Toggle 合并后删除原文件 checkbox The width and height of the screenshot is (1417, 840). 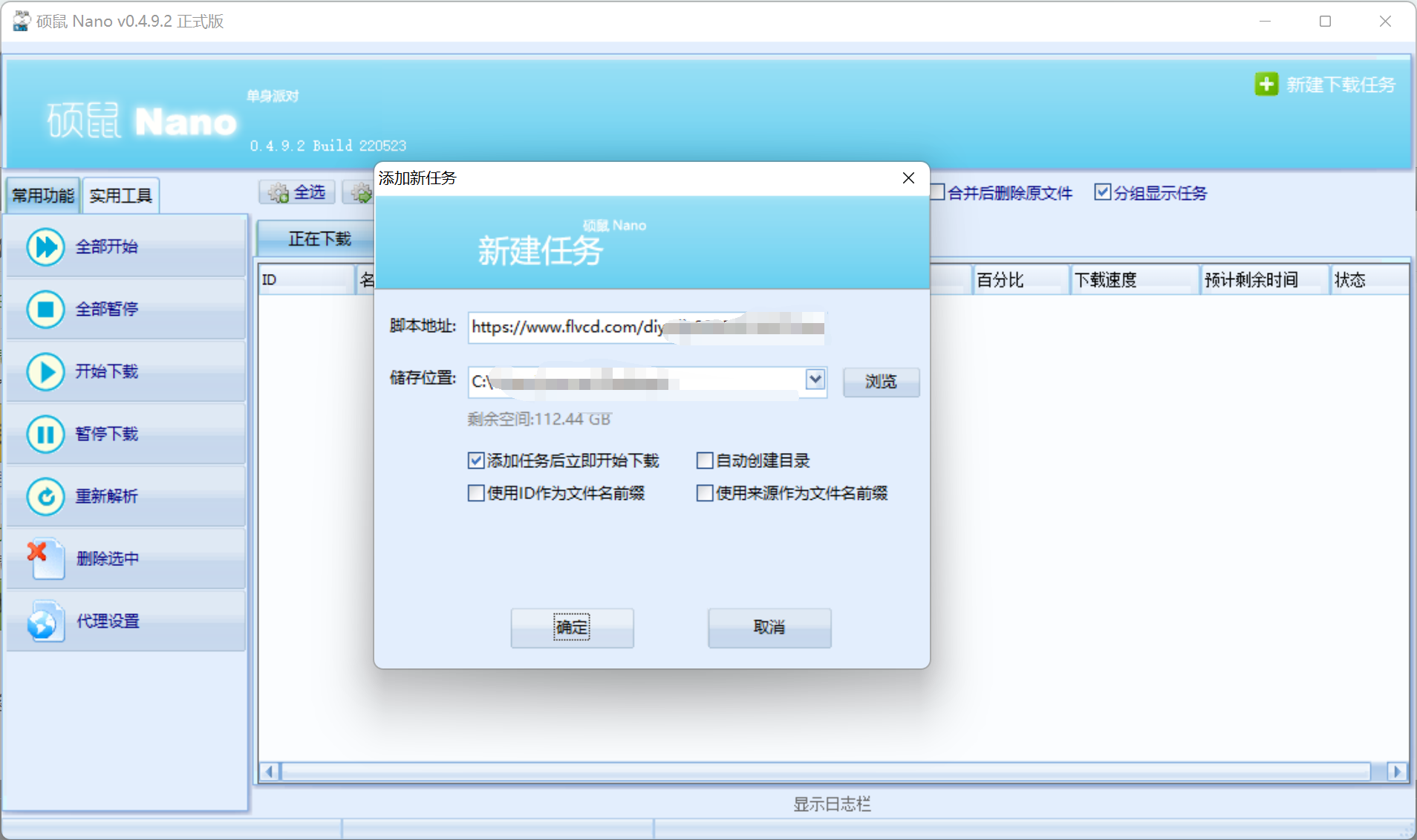[x=937, y=192]
